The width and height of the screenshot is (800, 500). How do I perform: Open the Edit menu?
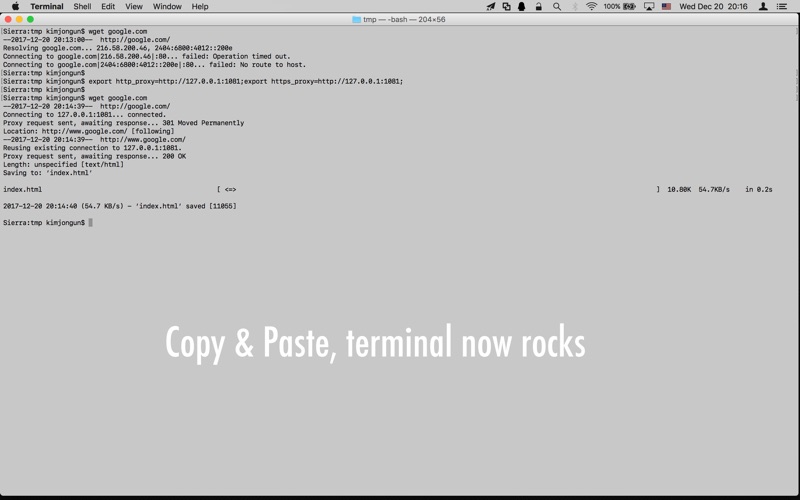108,7
